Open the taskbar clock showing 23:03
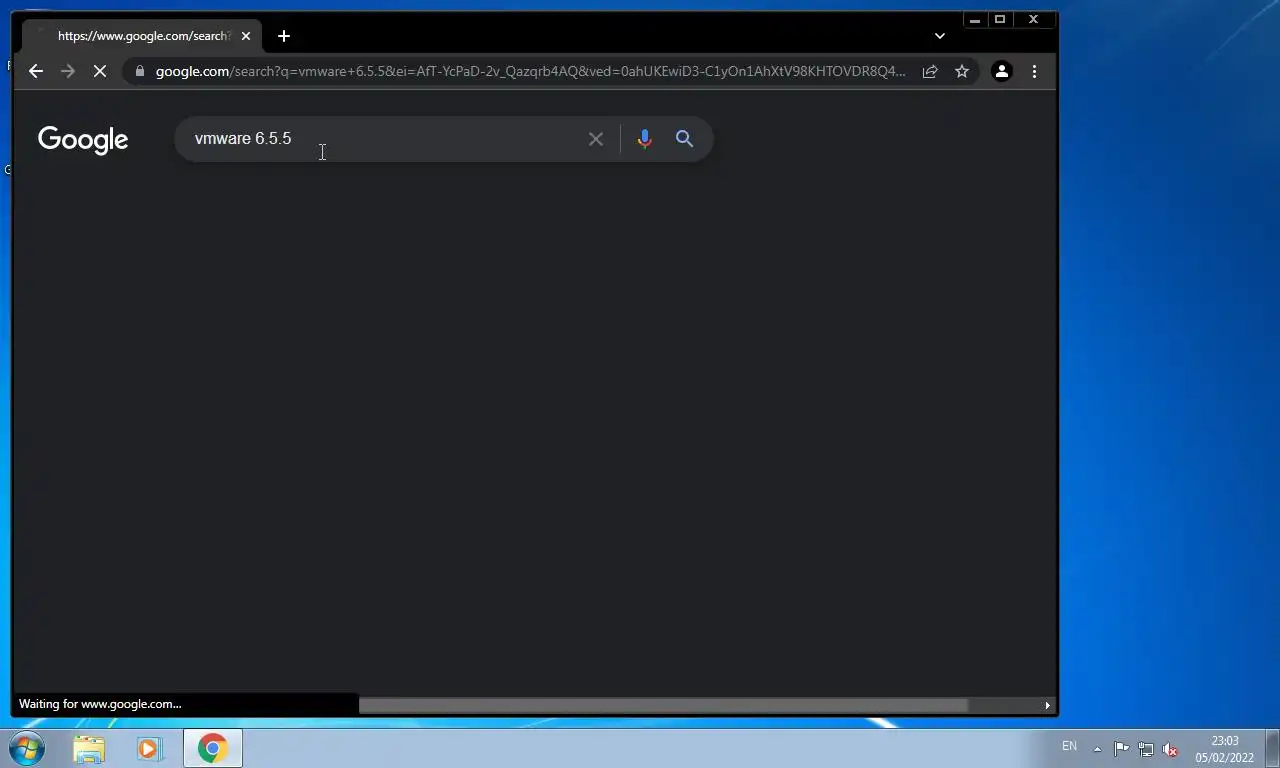1280x768 pixels. tap(1224, 749)
